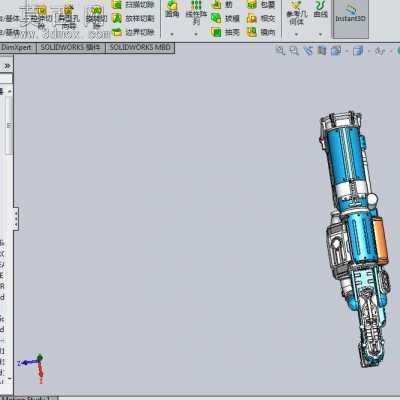400x400 pixels.
Task: Click the feature tree scroll-down arrow
Action: click(x=10, y=379)
